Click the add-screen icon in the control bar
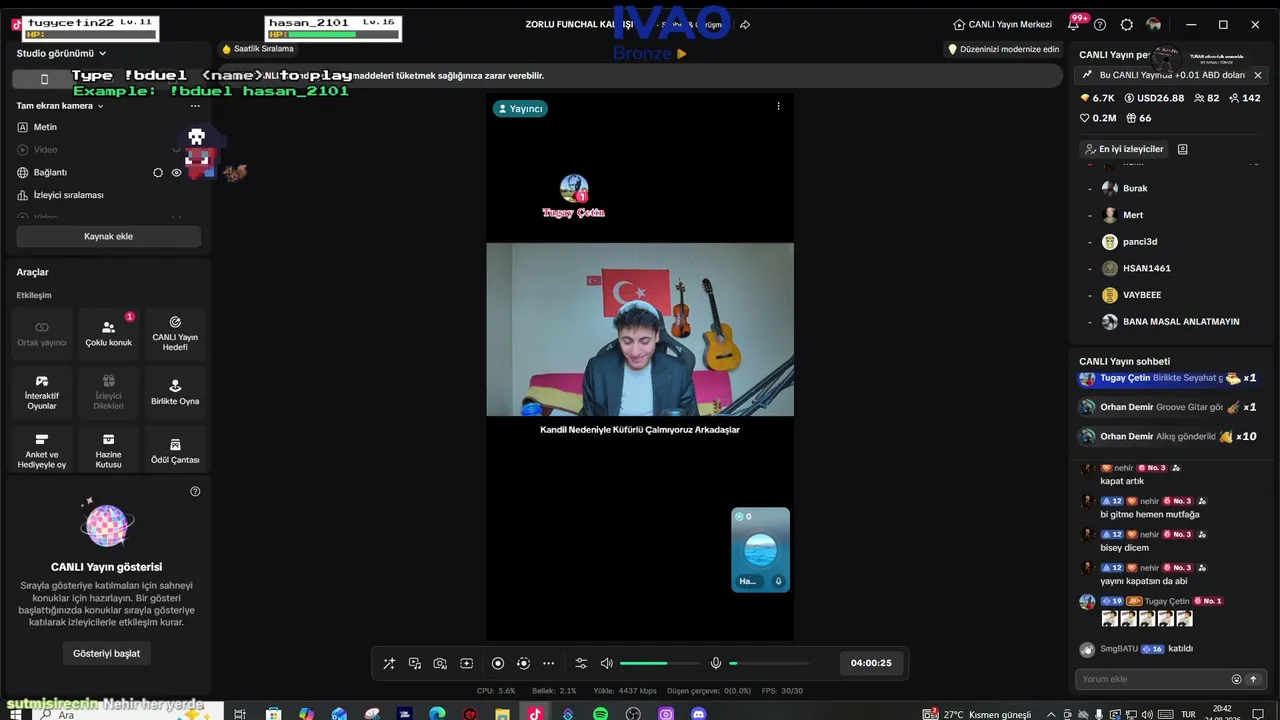This screenshot has height=720, width=1280. point(466,663)
